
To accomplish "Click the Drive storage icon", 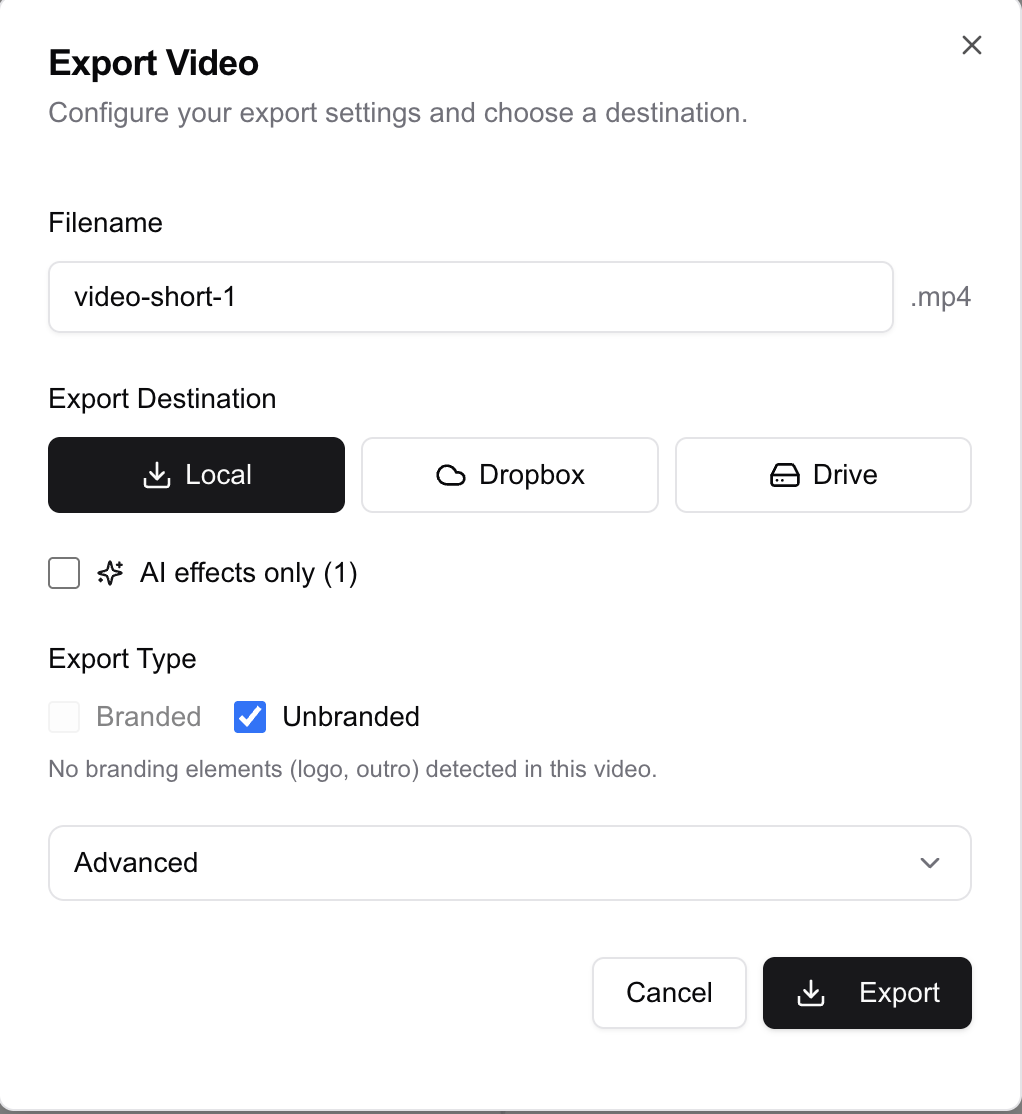I will tap(786, 474).
